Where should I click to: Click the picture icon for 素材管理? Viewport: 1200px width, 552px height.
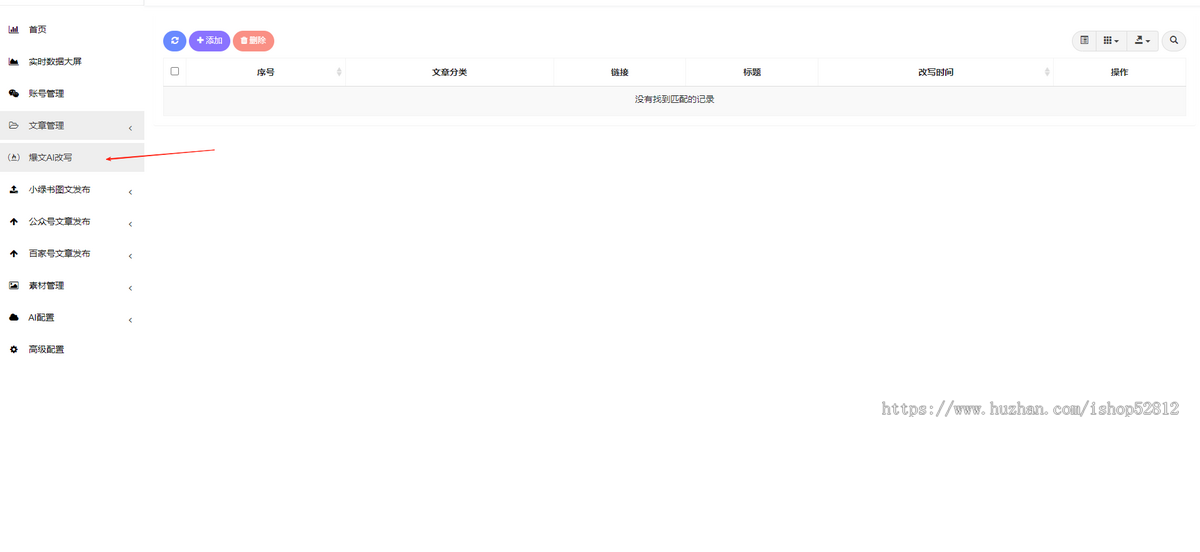14,286
